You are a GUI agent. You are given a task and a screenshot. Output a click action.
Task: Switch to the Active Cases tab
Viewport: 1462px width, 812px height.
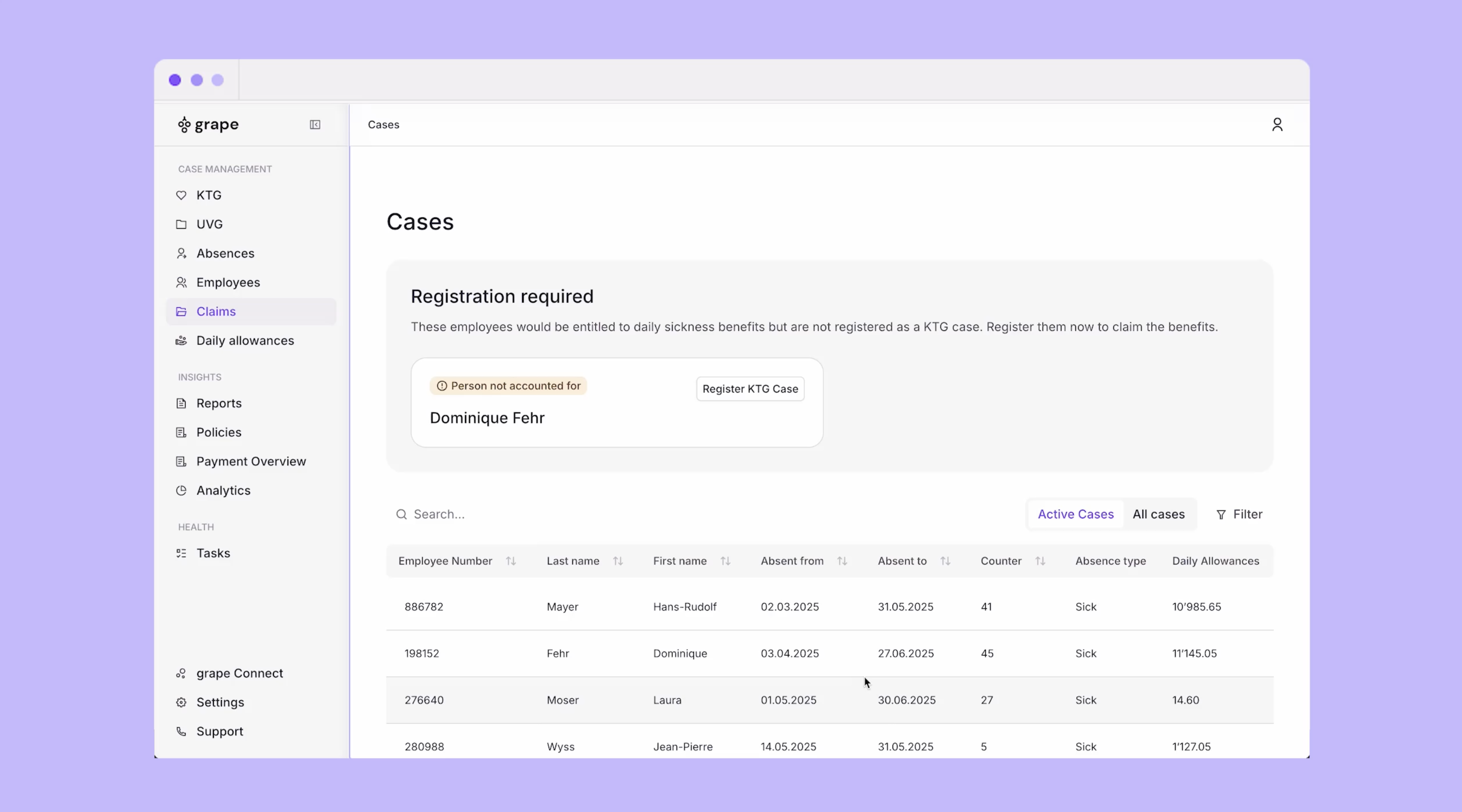click(1075, 514)
